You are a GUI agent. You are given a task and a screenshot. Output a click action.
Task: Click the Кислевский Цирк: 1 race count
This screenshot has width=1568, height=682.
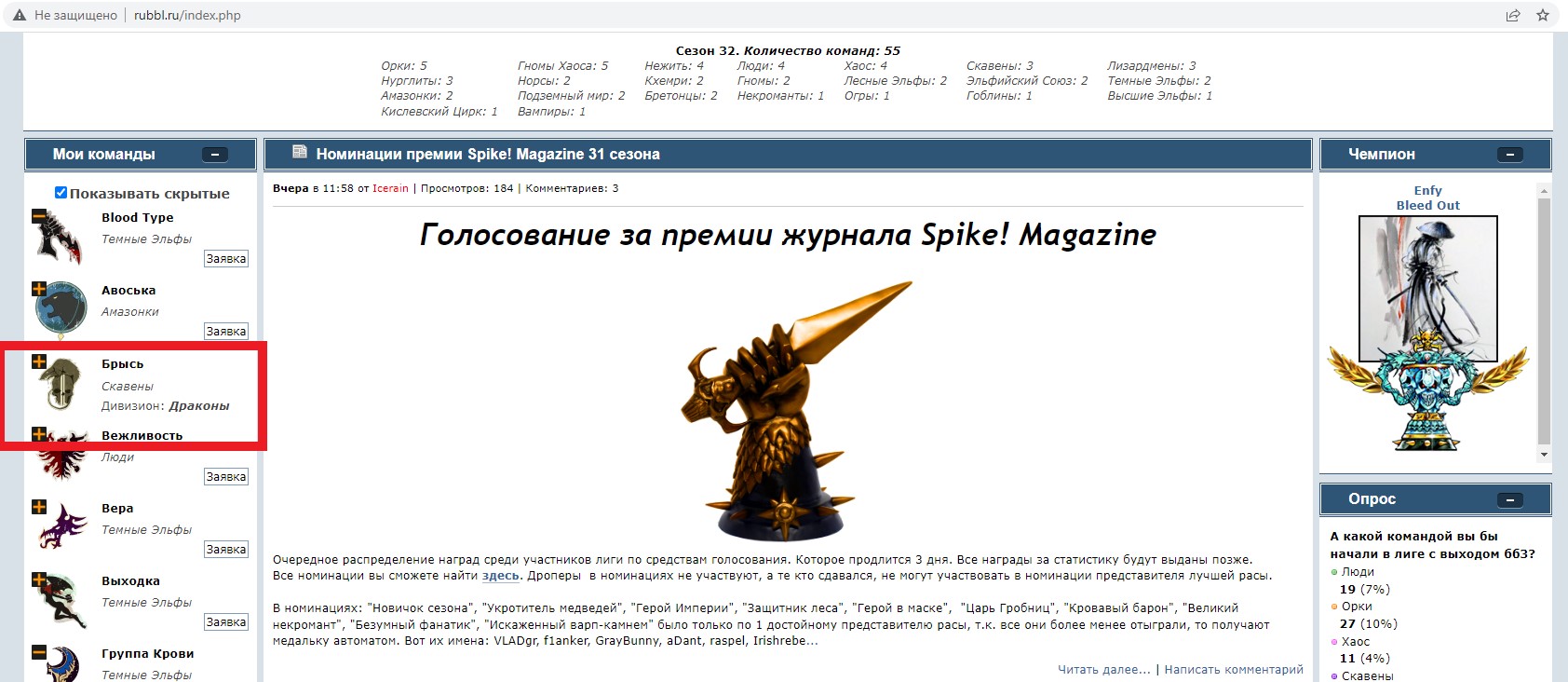(439, 111)
